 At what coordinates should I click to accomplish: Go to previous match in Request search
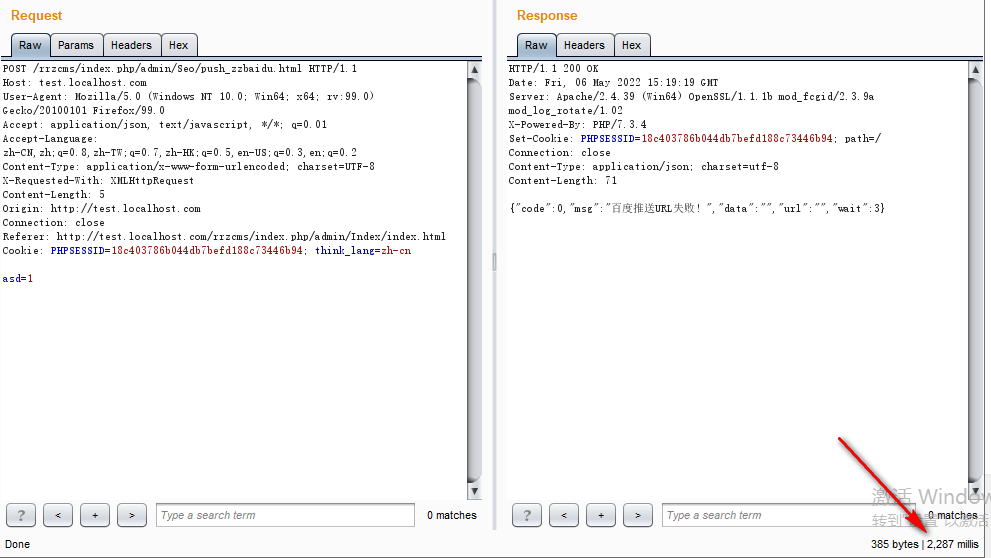[x=58, y=515]
